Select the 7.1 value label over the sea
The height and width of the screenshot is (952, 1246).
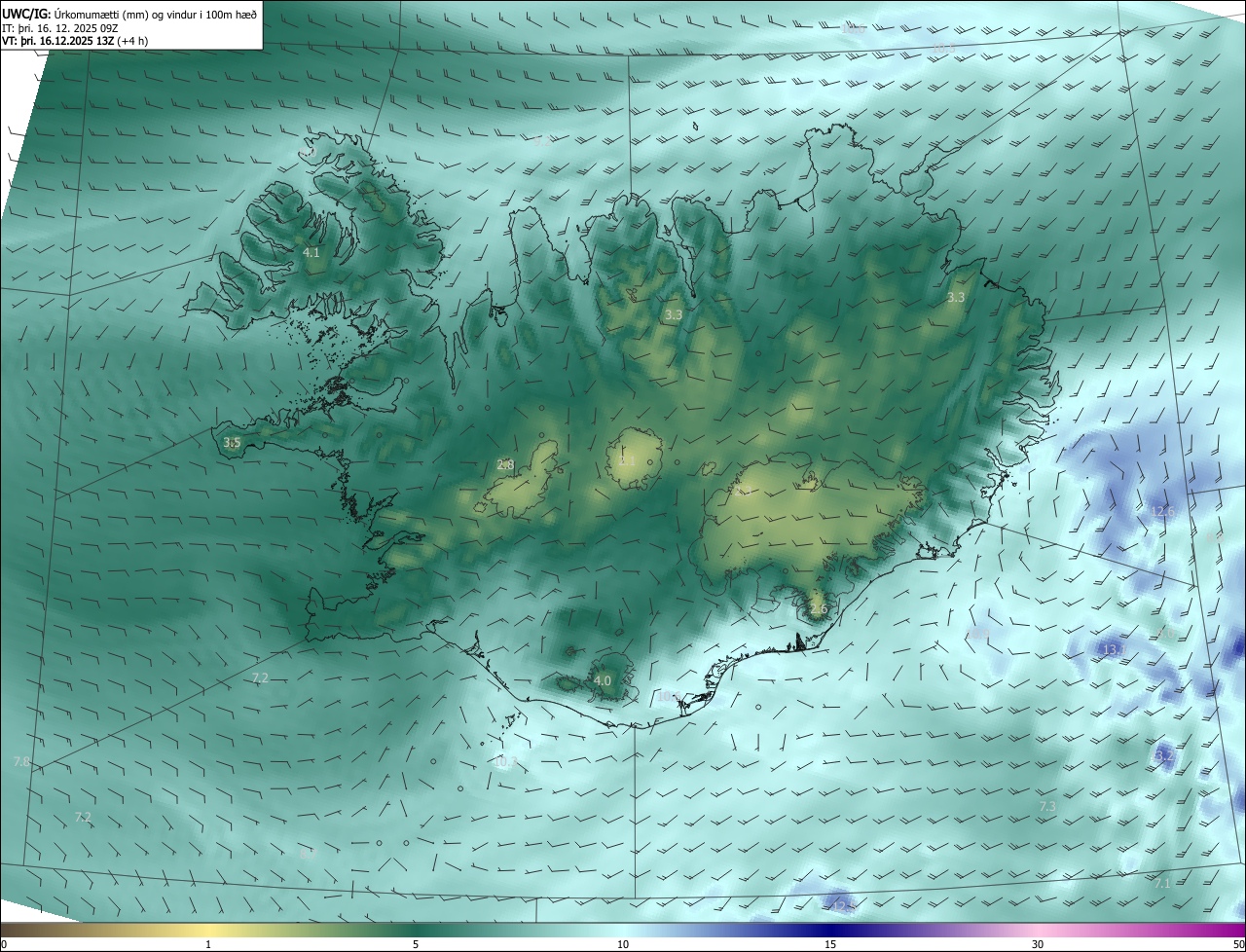[x=1162, y=883]
